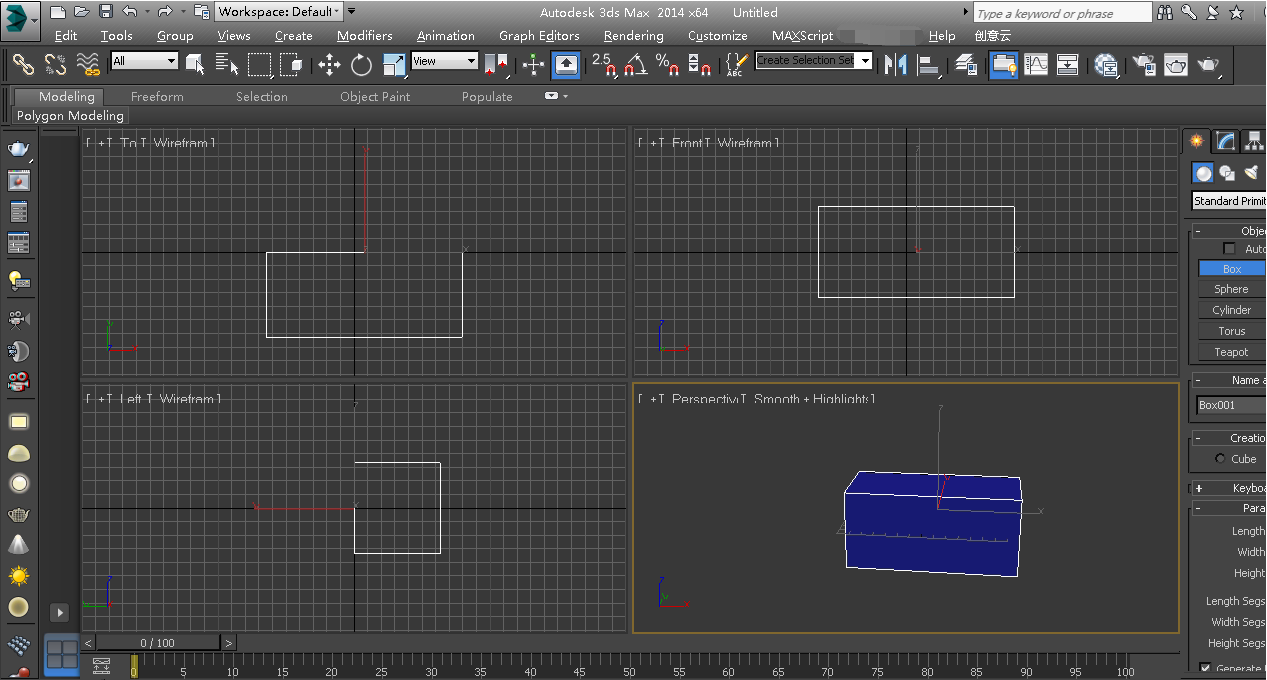Image resolution: width=1267 pixels, height=680 pixels.
Task: Select the Move tool in toolbar
Action: tap(329, 65)
